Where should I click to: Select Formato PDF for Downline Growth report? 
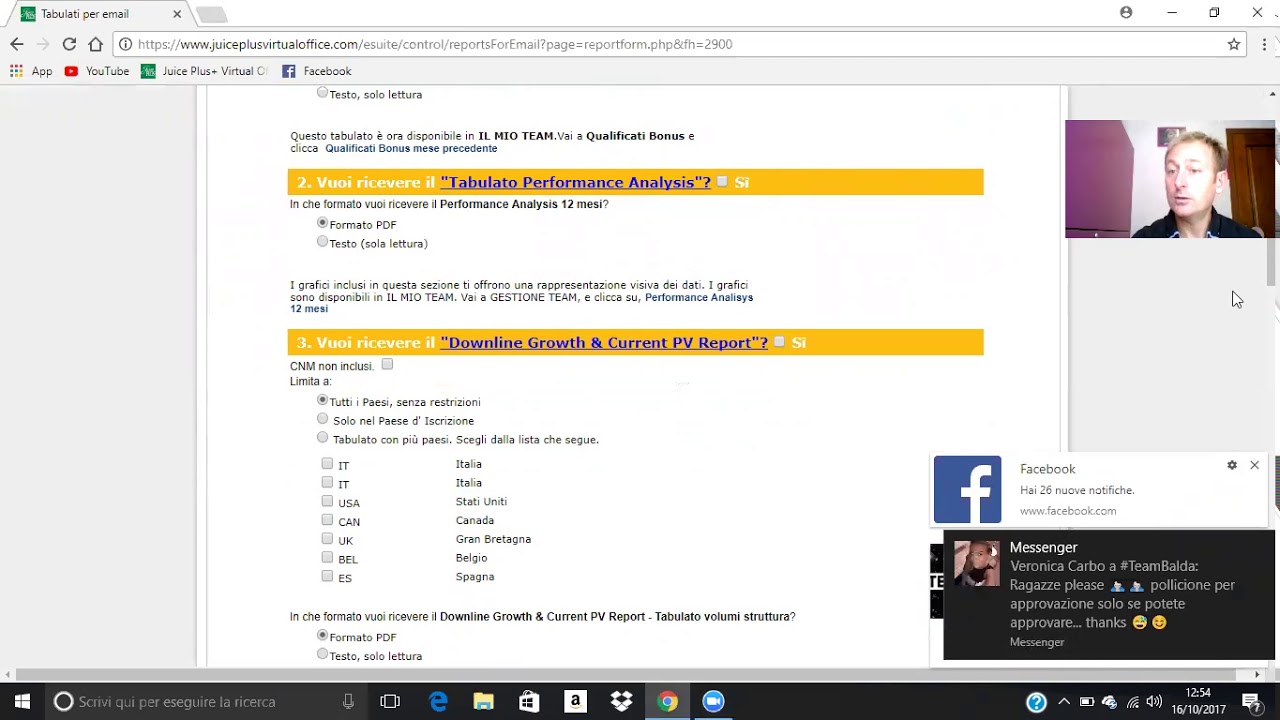322,635
